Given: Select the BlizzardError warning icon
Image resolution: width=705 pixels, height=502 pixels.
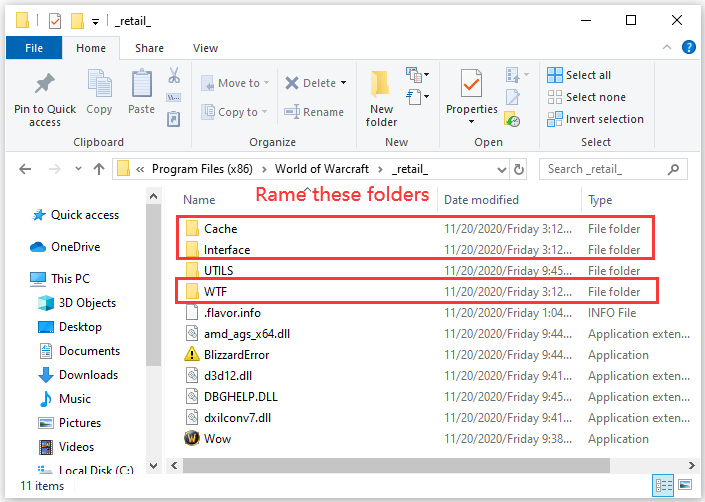Looking at the screenshot, I should click(192, 354).
